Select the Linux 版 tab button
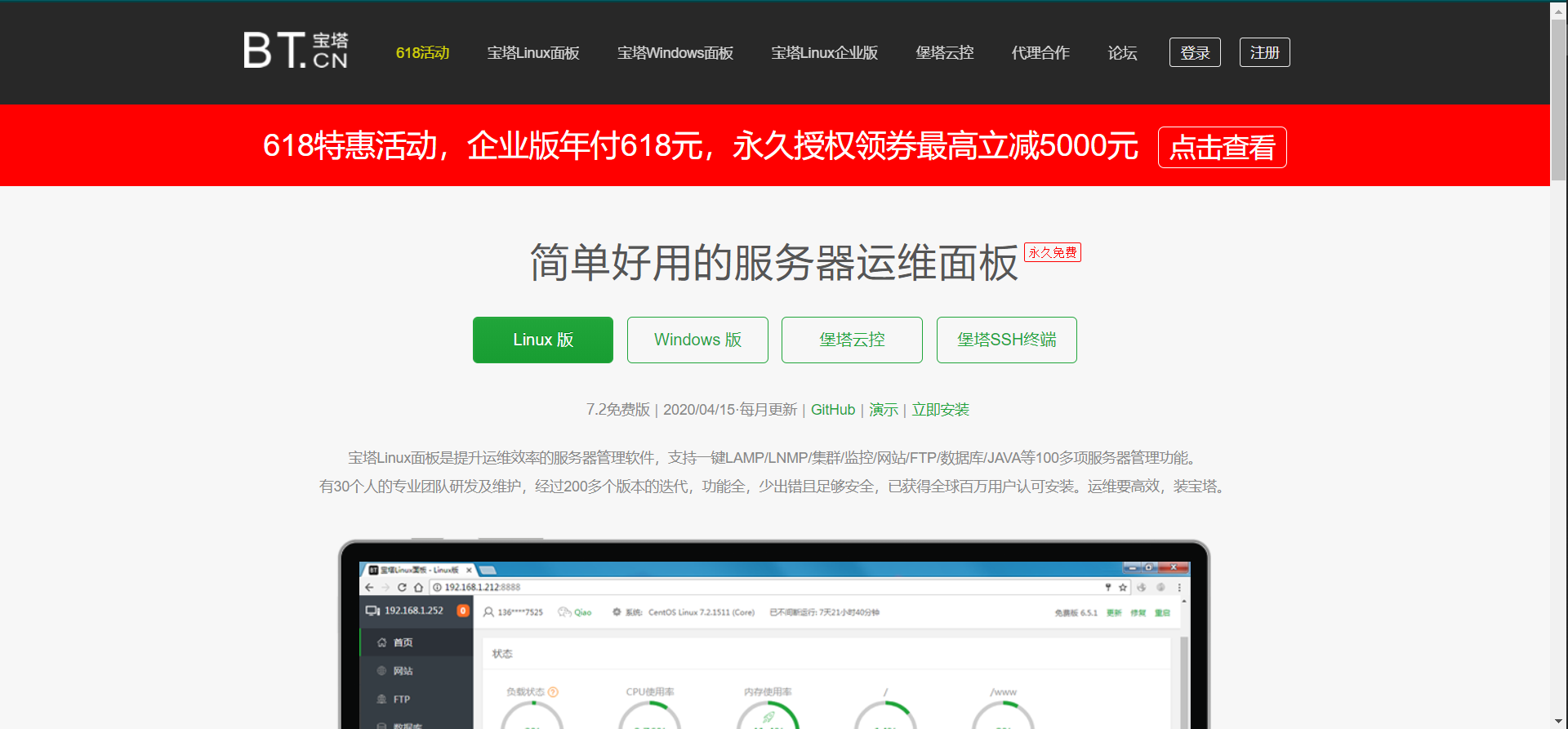1568x729 pixels. click(543, 340)
